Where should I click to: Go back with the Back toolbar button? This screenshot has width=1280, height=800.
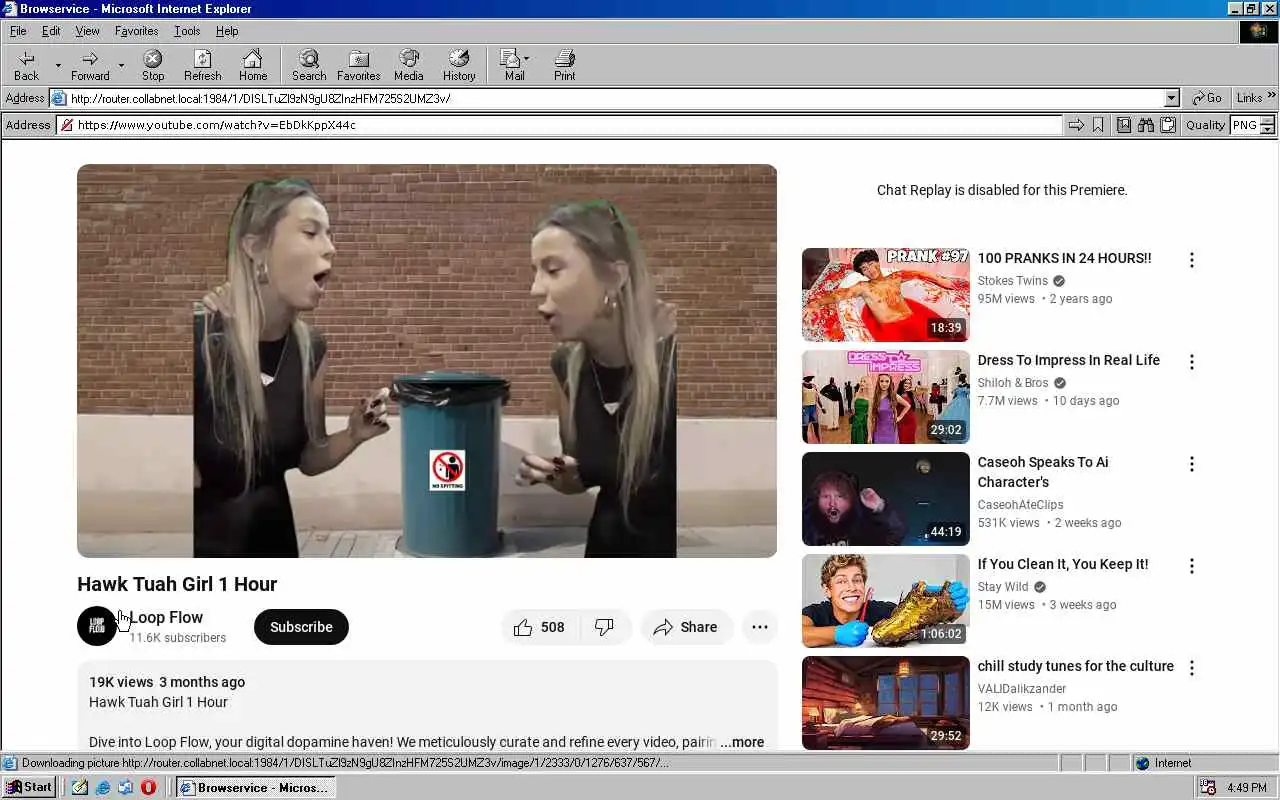tap(27, 65)
